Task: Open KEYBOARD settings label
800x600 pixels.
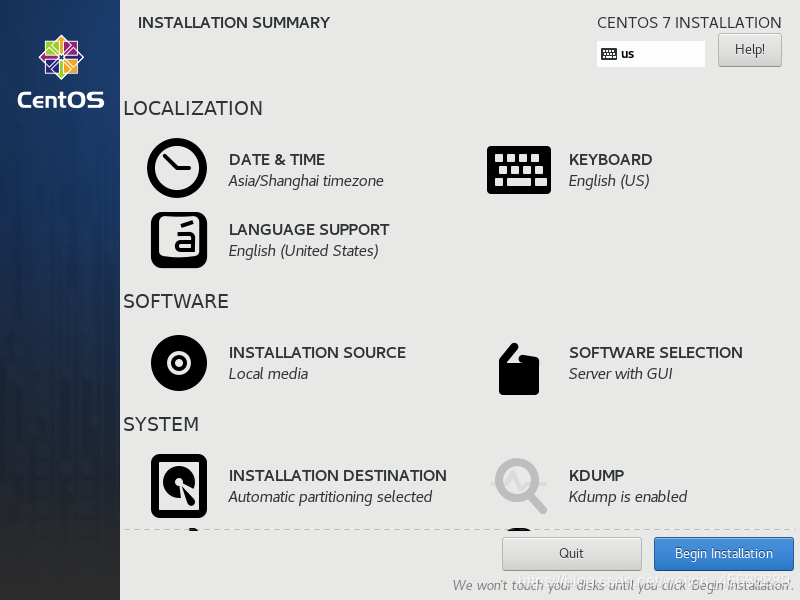Action: coord(610,160)
